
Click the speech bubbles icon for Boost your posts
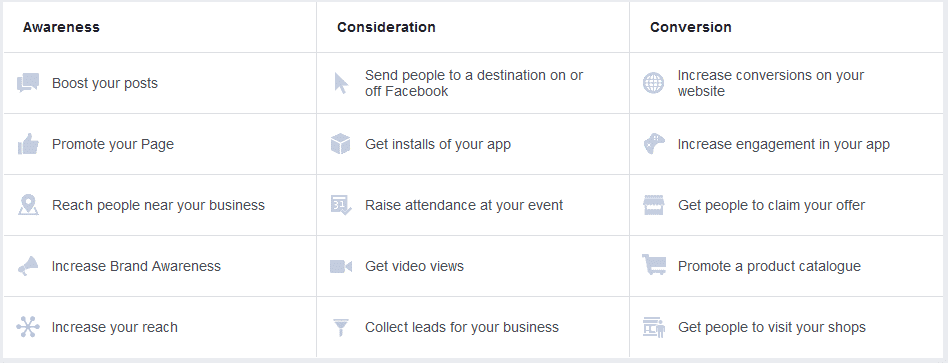[x=28, y=83]
